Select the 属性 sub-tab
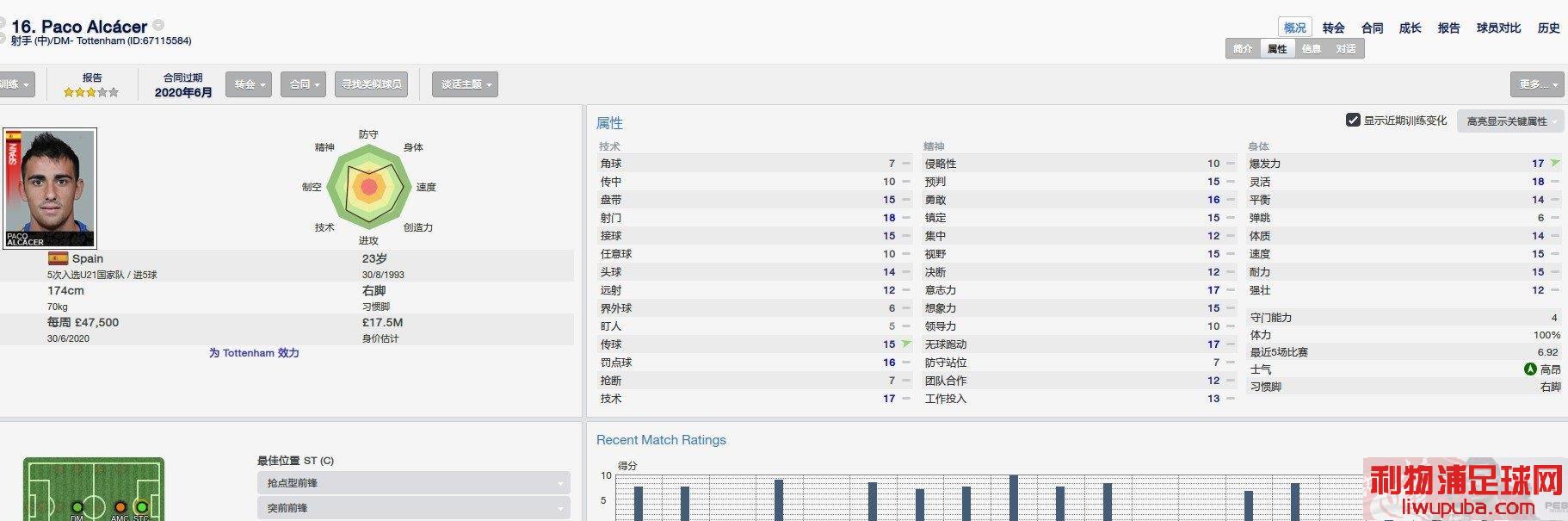The width and height of the screenshot is (1568, 521). click(1277, 49)
